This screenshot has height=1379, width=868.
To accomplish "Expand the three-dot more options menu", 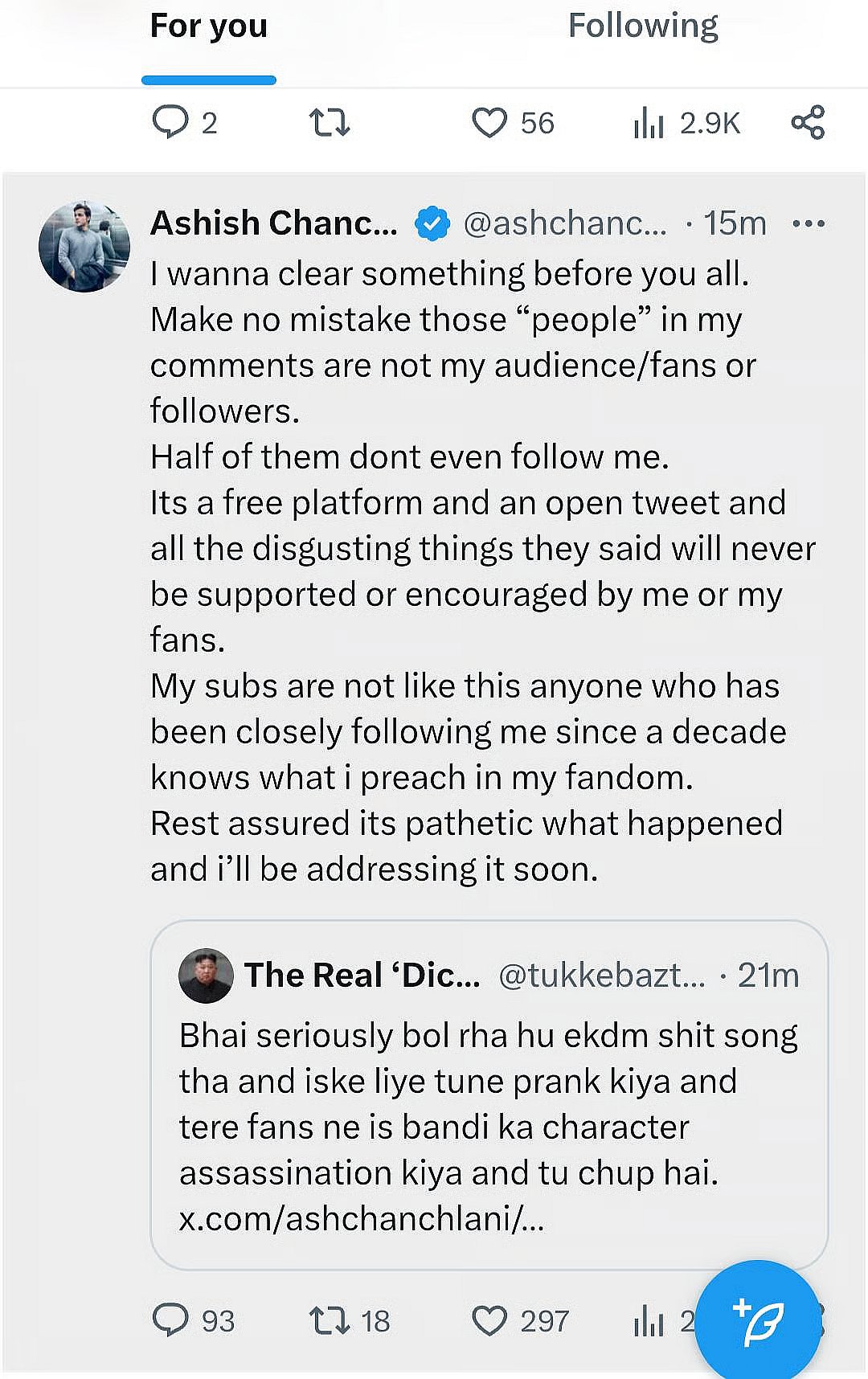I will coord(808,223).
